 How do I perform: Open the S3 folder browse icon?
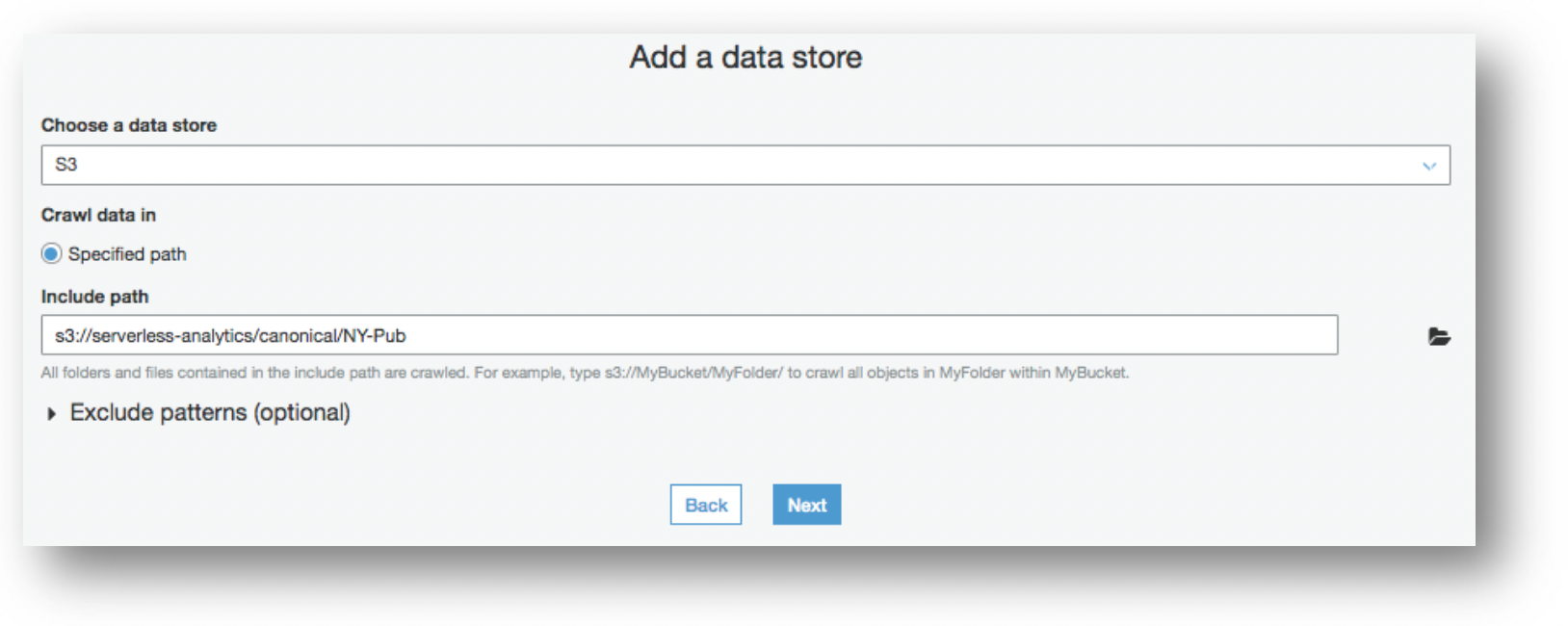(x=1439, y=336)
